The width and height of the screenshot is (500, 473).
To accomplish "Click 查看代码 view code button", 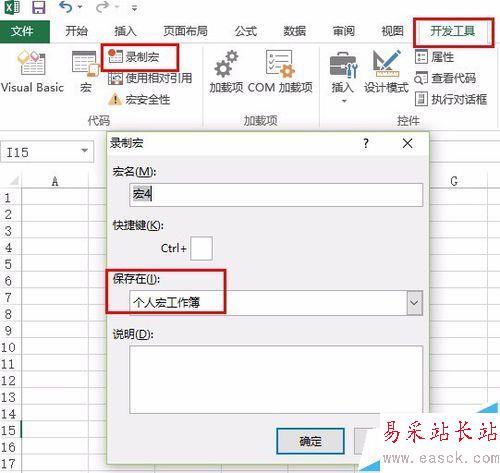I will [x=445, y=79].
